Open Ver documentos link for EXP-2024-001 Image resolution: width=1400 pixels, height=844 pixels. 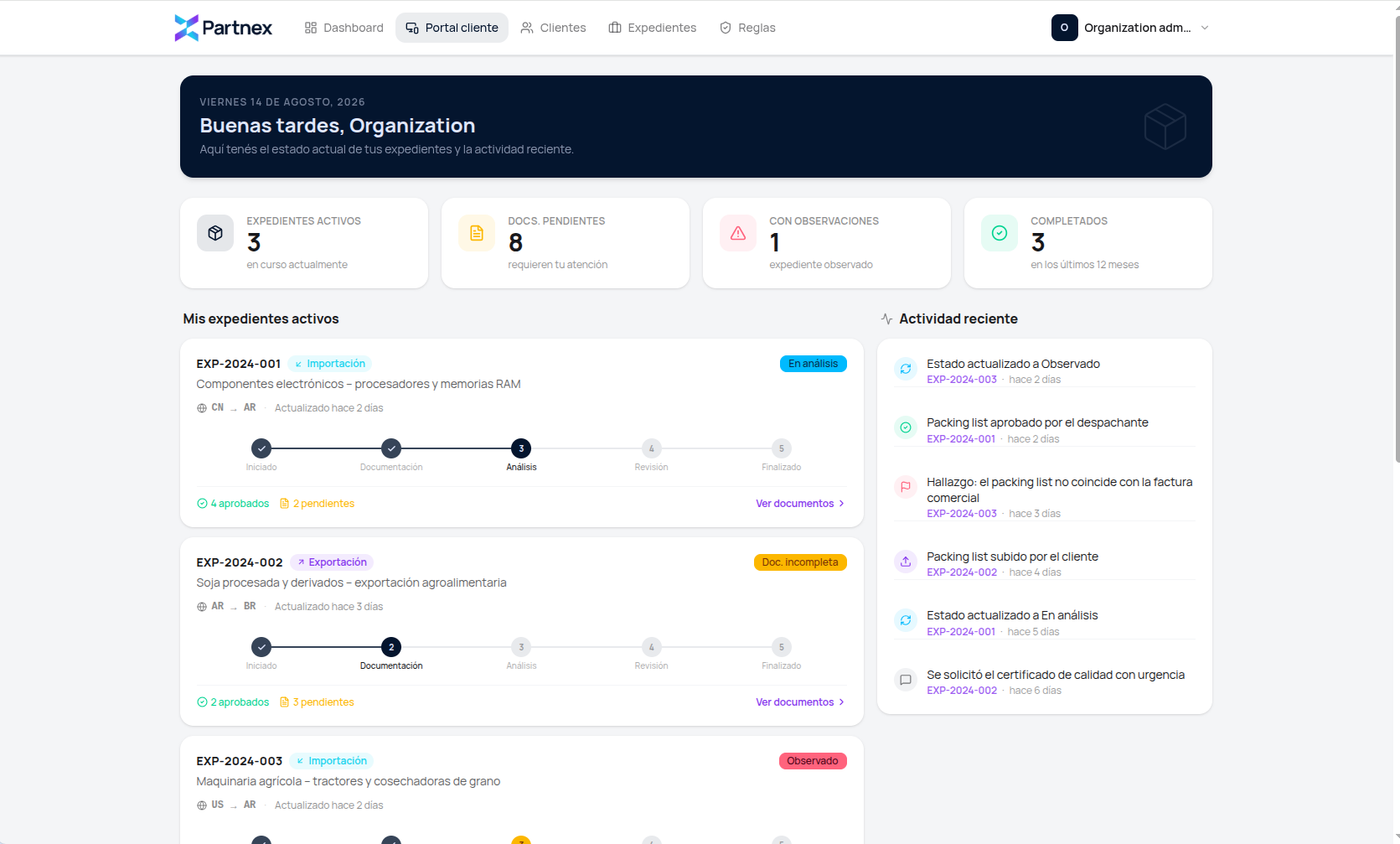coord(800,504)
